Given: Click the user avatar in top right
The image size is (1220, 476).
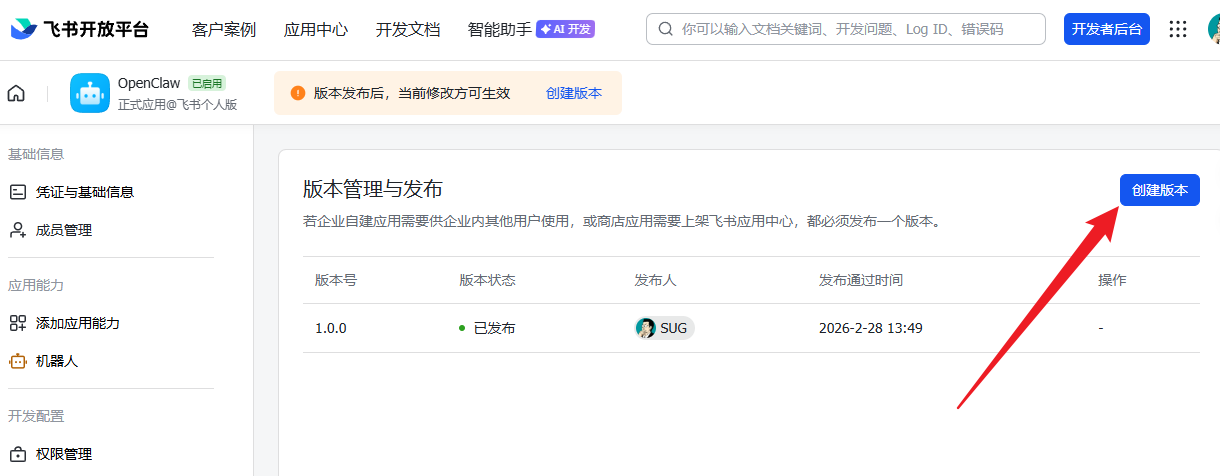Looking at the screenshot, I should [x=1212, y=29].
